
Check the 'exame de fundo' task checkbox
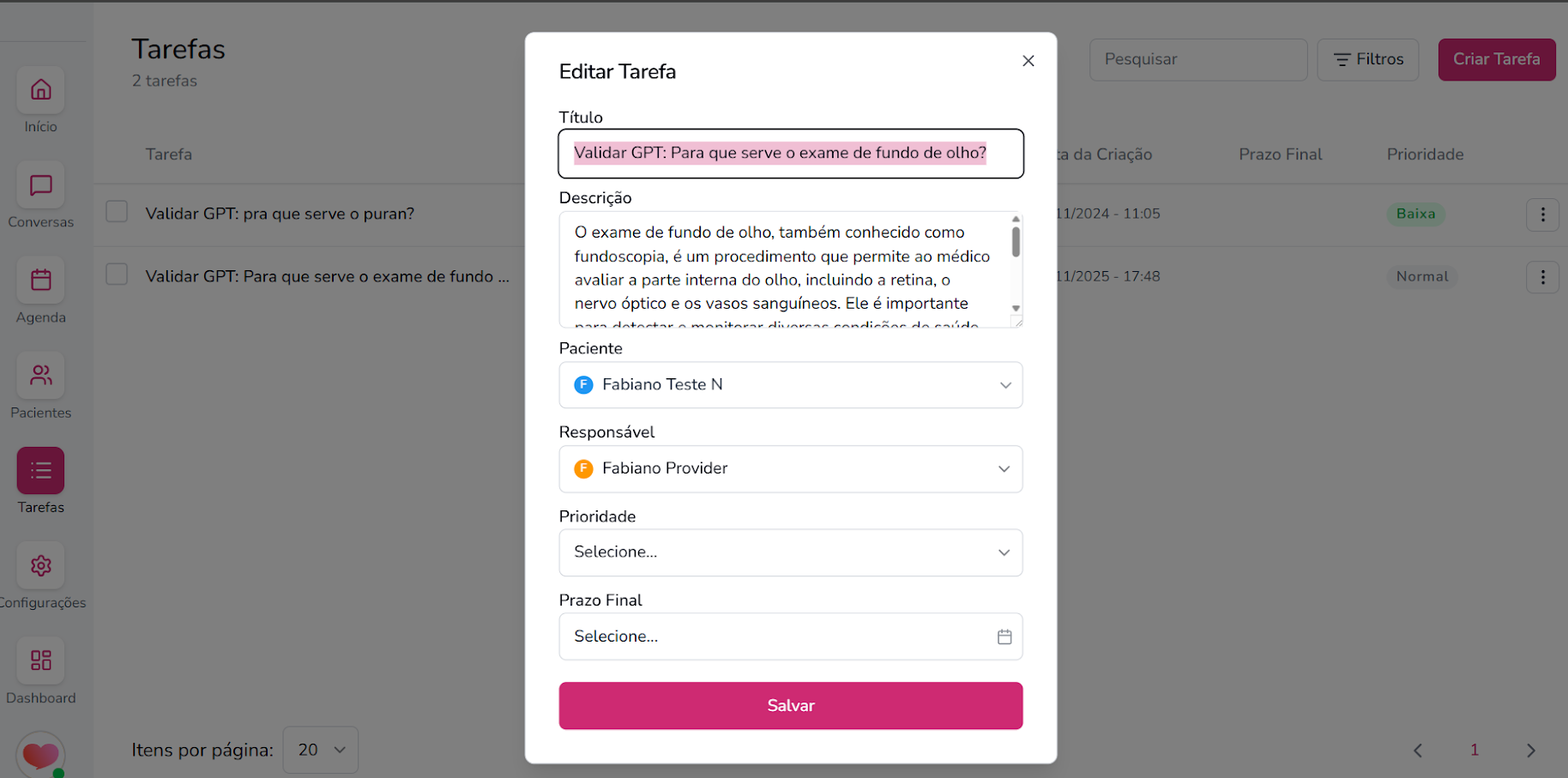click(117, 274)
